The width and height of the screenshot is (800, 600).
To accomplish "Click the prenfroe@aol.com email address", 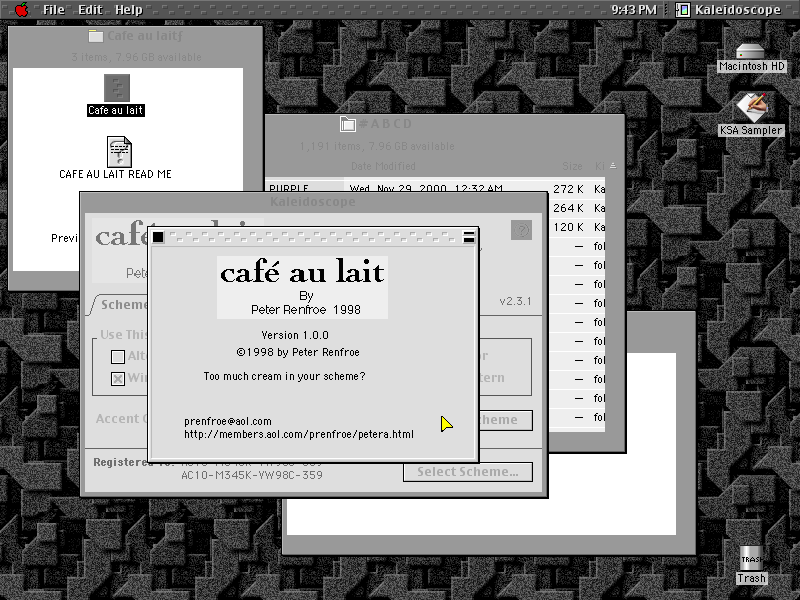I will [228, 421].
